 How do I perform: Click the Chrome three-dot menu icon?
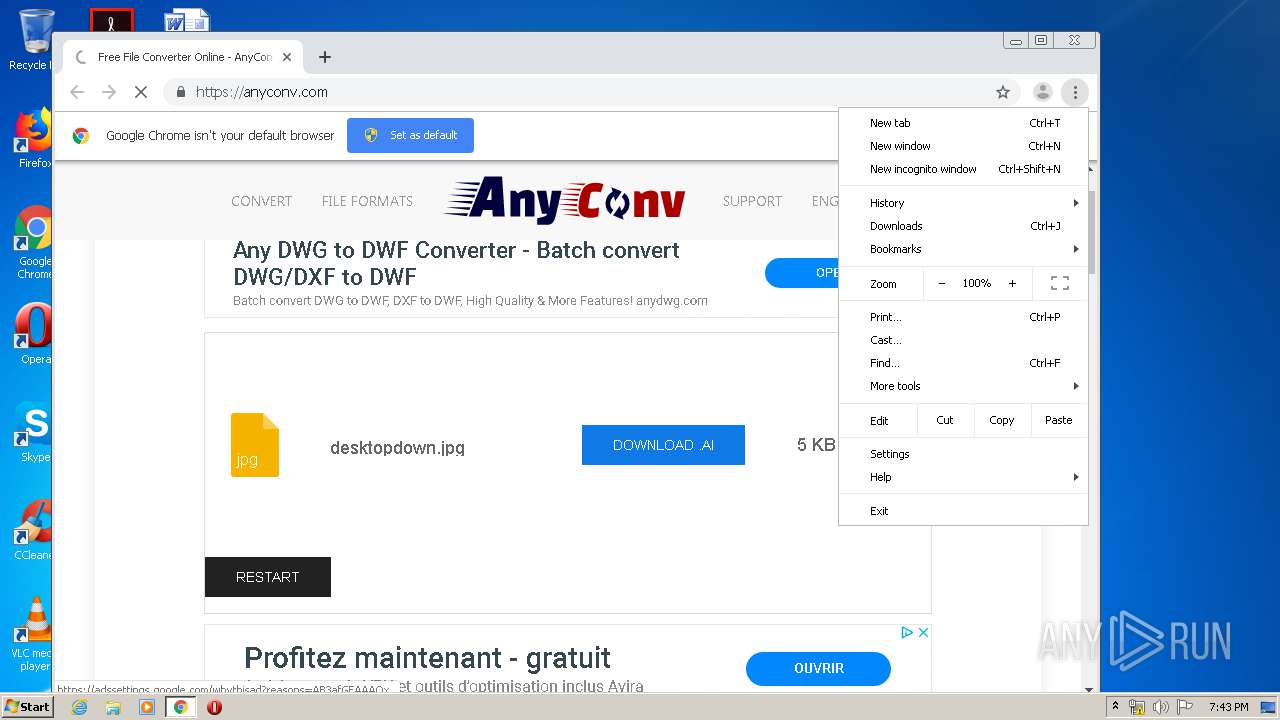[x=1075, y=92]
